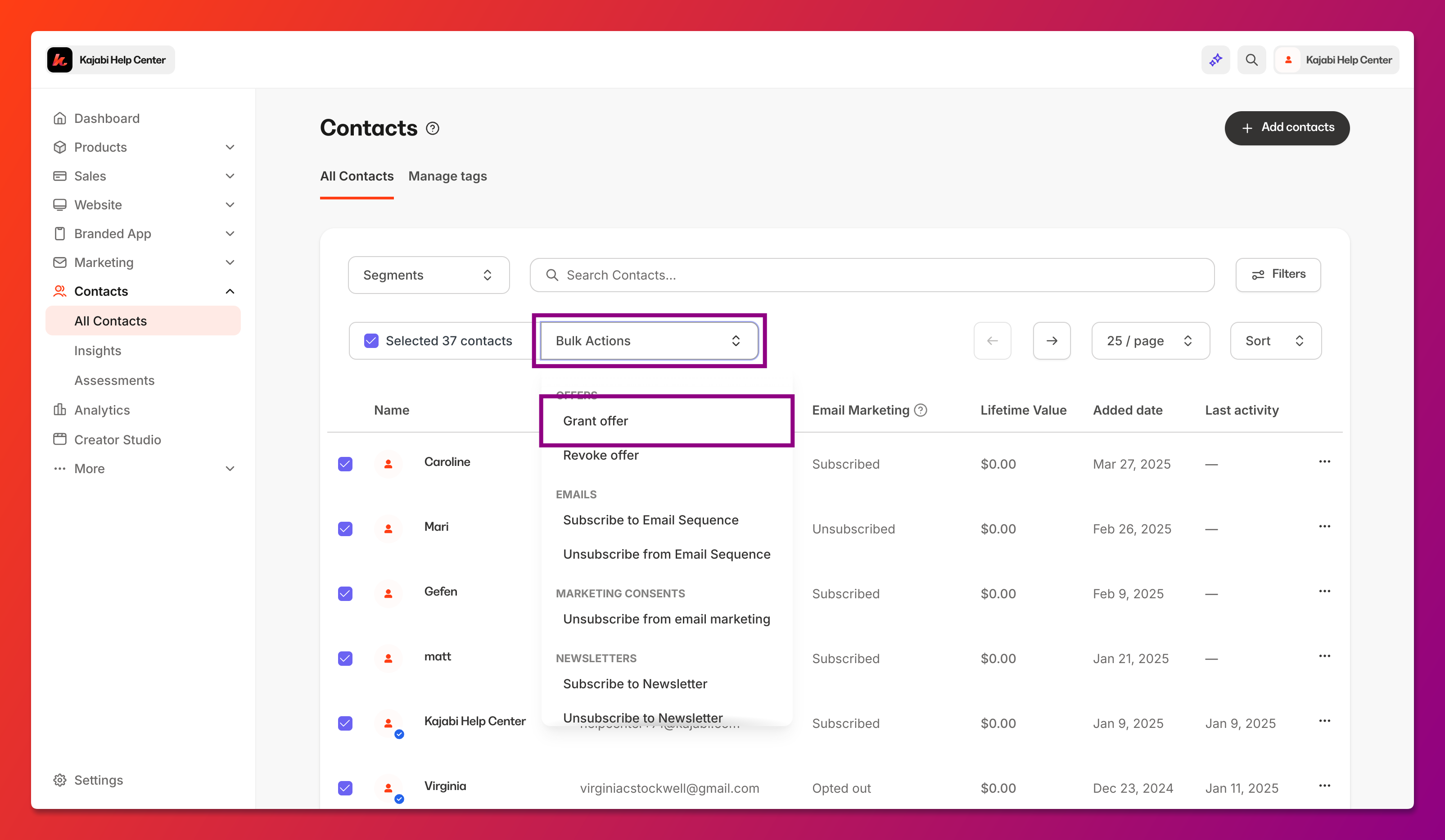Expand the Marketing sidebar chevron

(230, 262)
